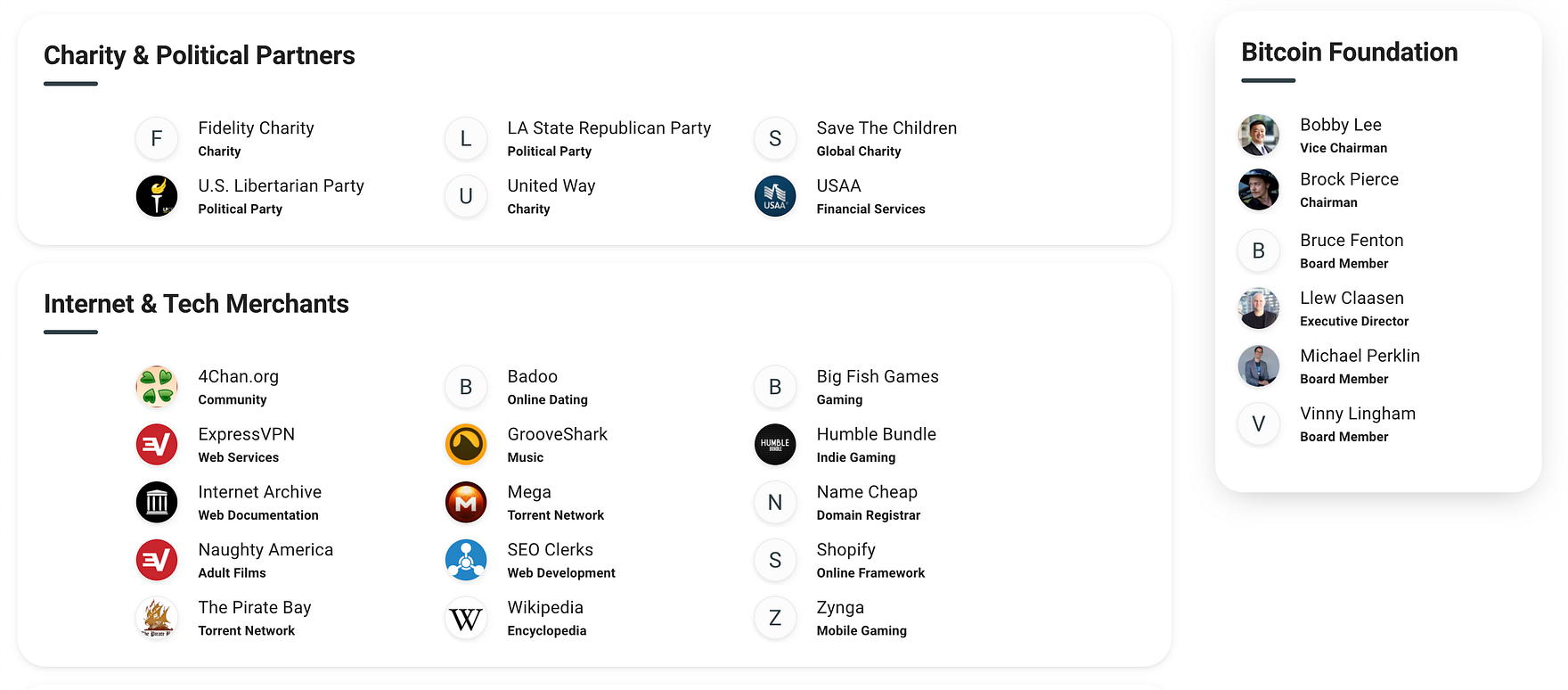This screenshot has height=690, width=1568.
Task: Click the Naughty America red logo icon
Action: [x=157, y=560]
